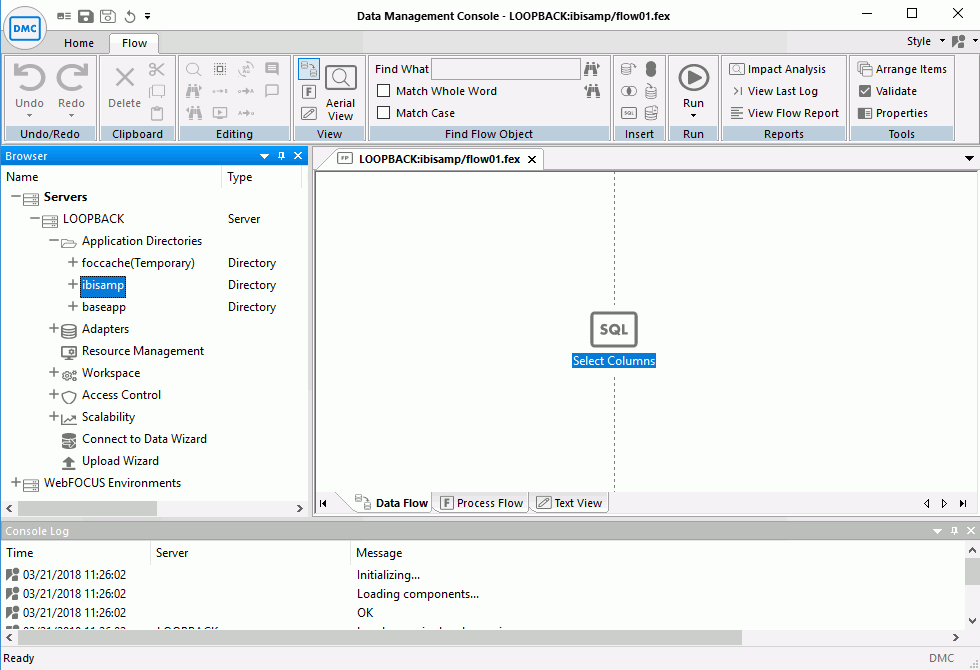Select the Process Flow 'F' icon in View group

click(309, 92)
